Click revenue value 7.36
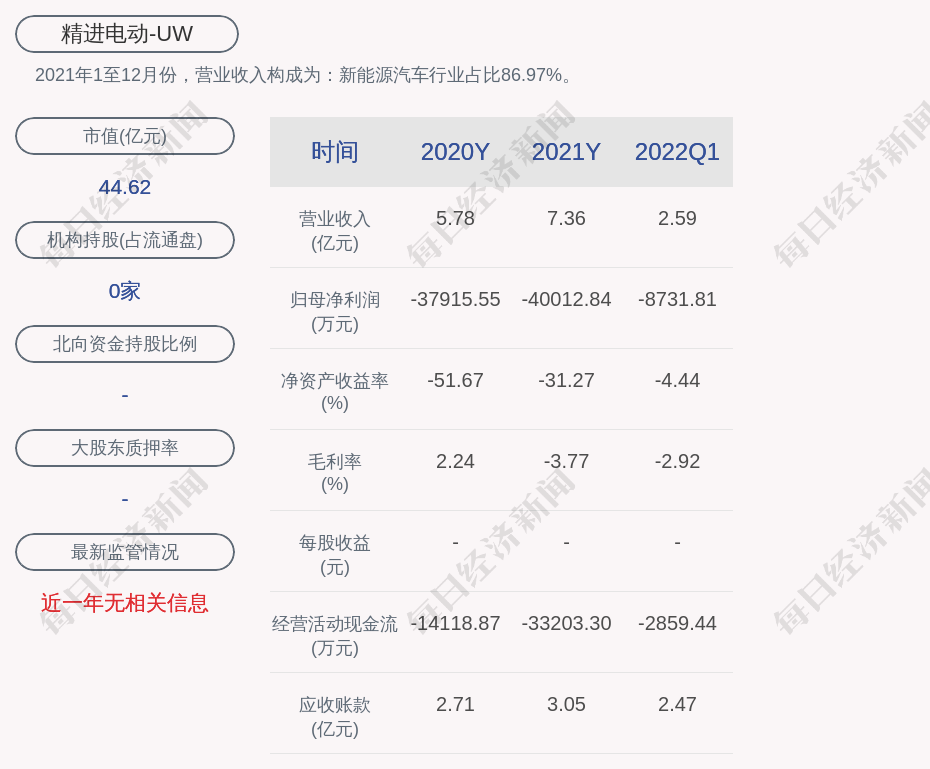 pos(566,218)
